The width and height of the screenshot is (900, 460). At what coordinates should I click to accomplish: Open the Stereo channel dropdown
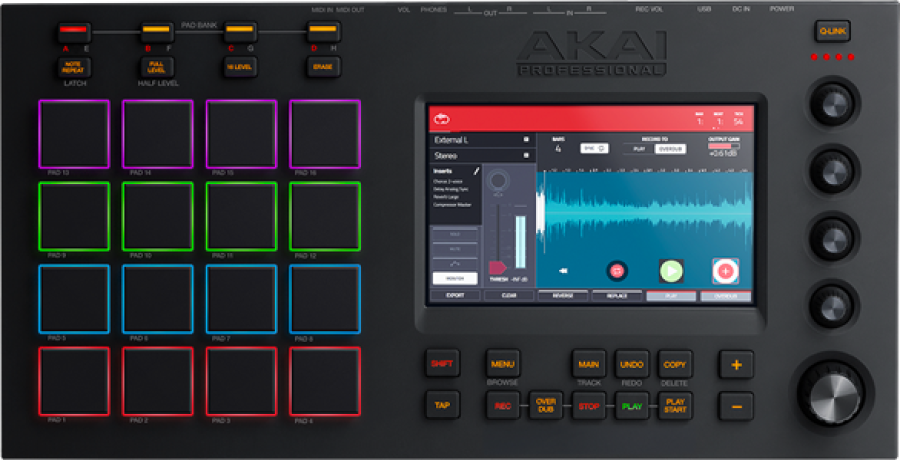(483, 155)
